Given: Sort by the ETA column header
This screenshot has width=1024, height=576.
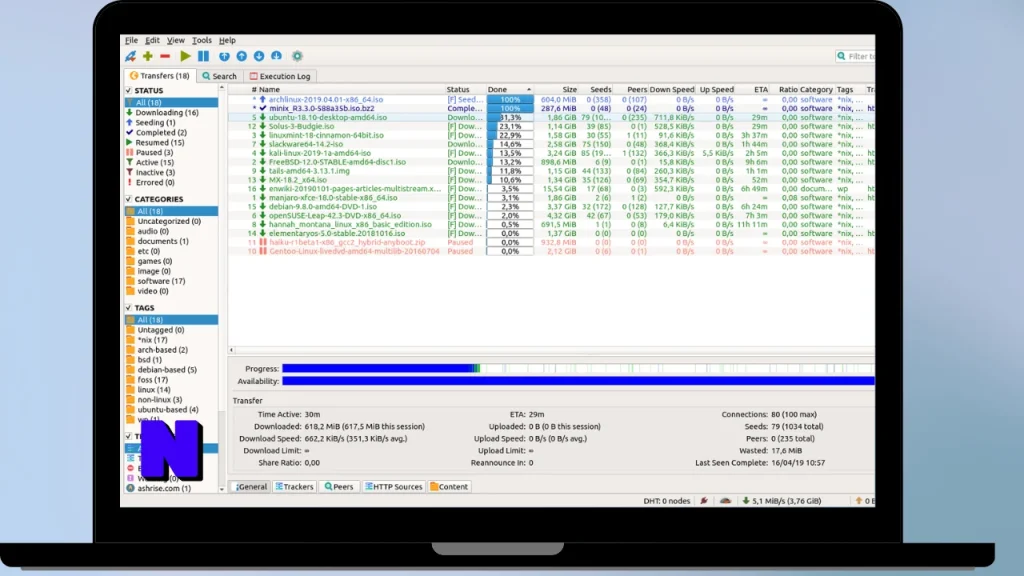Looking at the screenshot, I should click(x=761, y=89).
